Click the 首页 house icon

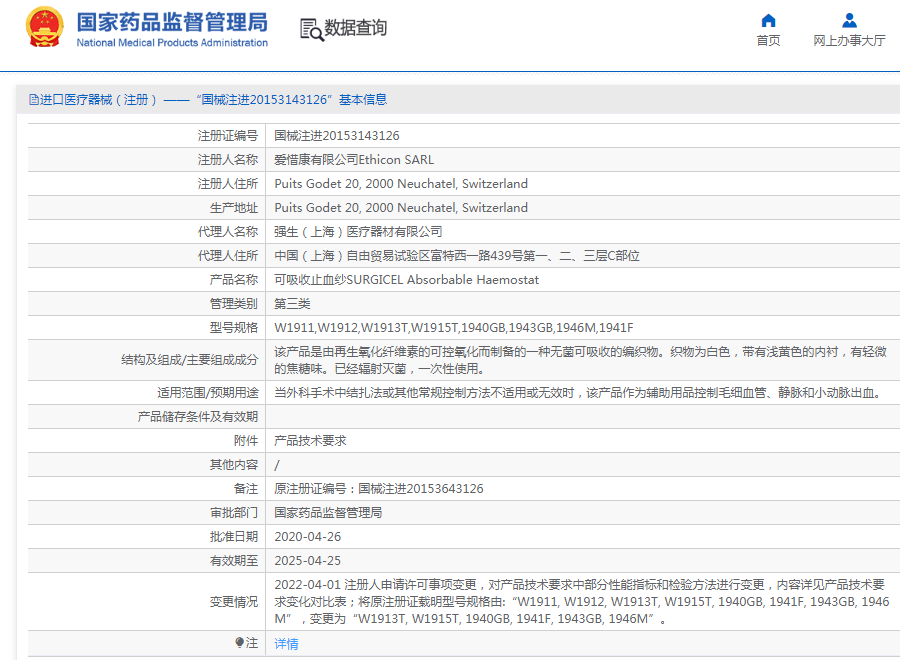pos(768,20)
